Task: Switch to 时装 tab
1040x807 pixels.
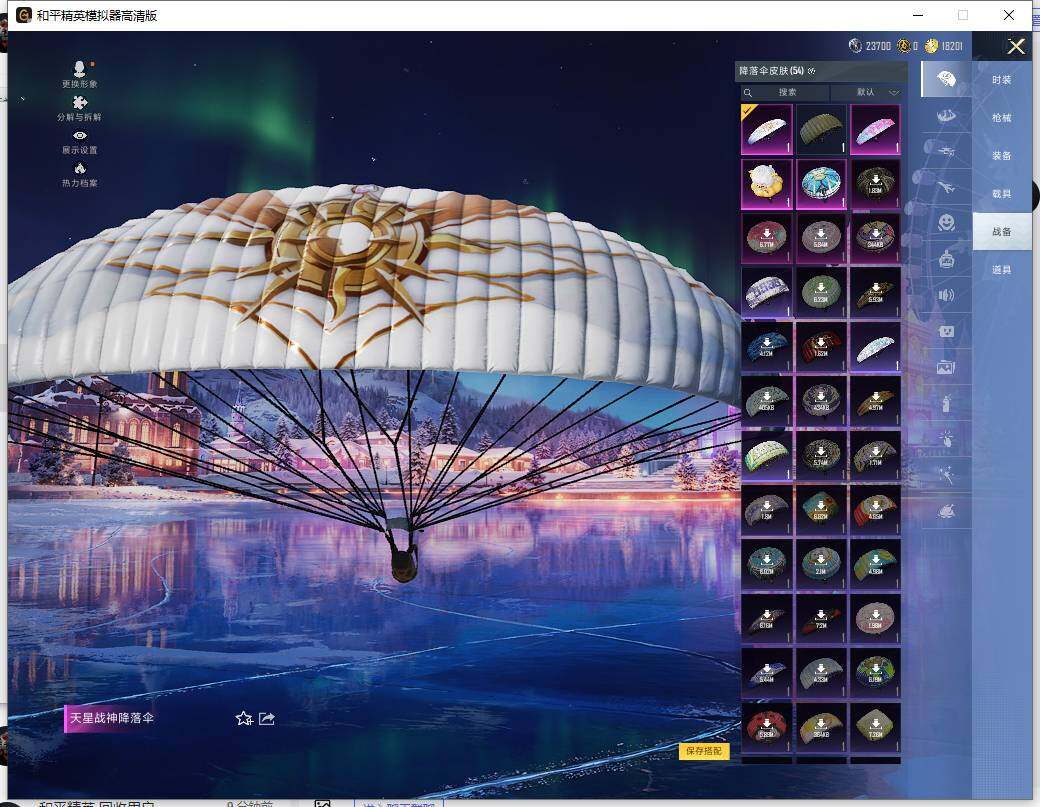Action: [1002, 80]
